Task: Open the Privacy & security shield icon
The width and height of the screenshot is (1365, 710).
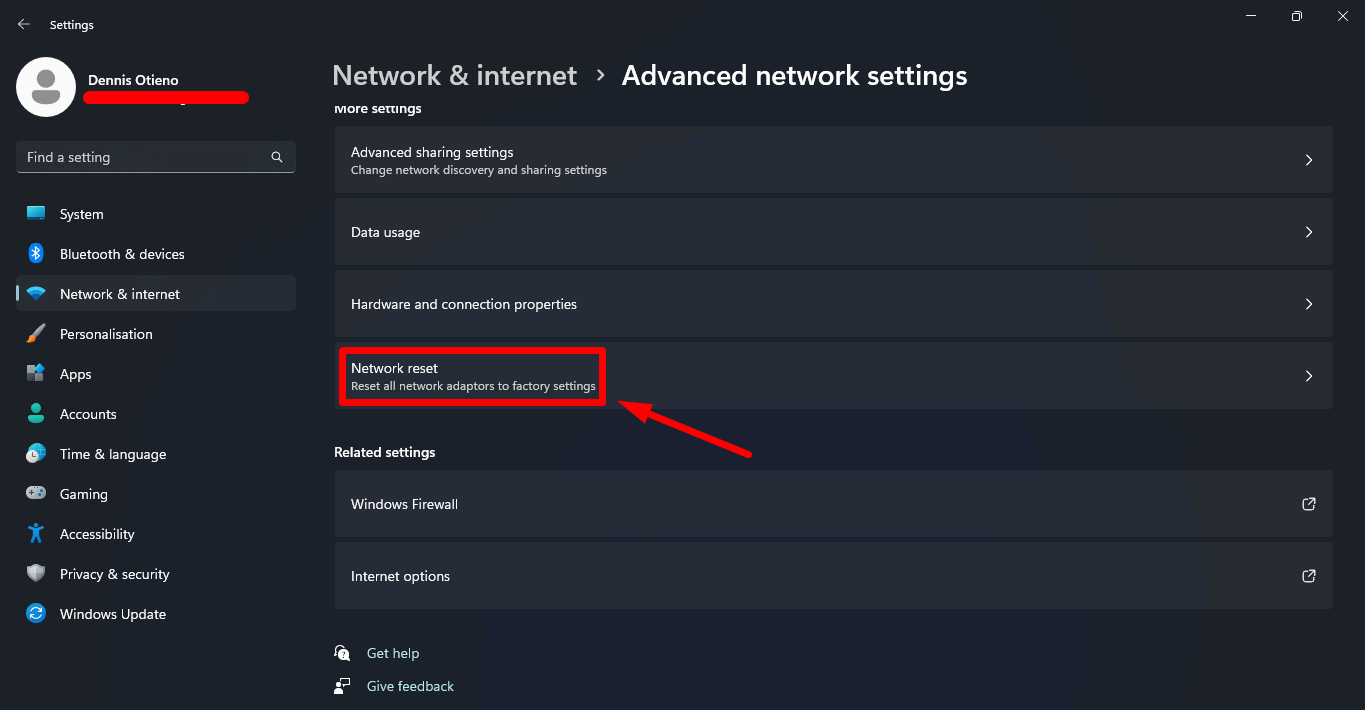Action: click(36, 573)
